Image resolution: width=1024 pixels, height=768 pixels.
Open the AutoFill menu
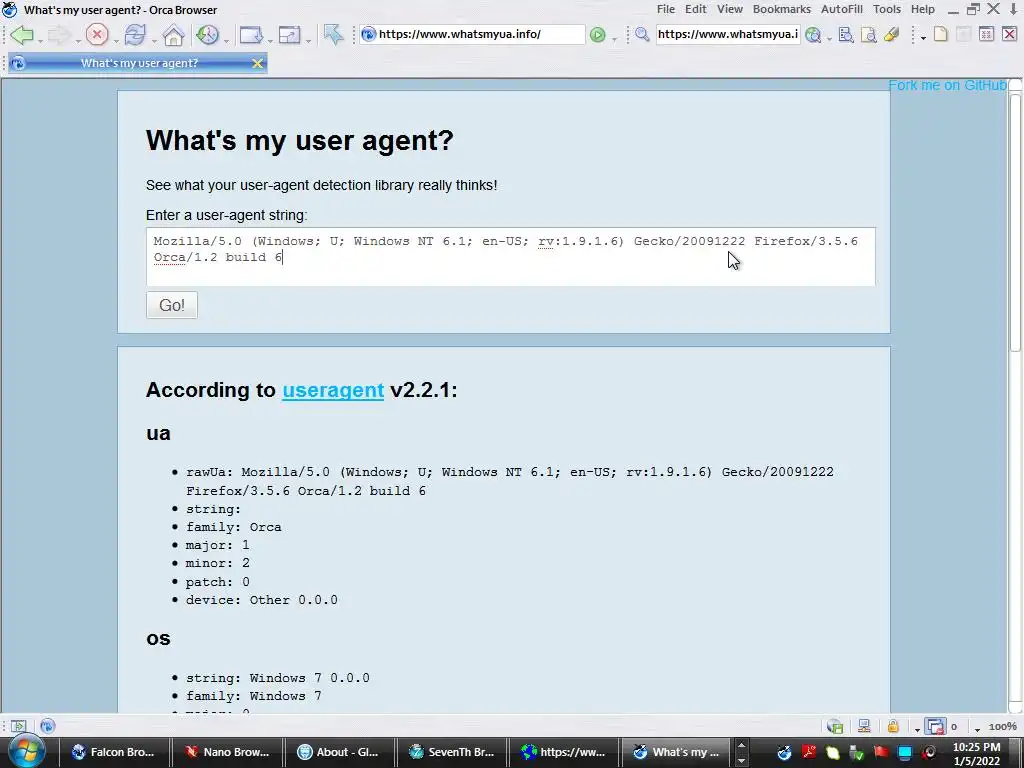point(842,9)
